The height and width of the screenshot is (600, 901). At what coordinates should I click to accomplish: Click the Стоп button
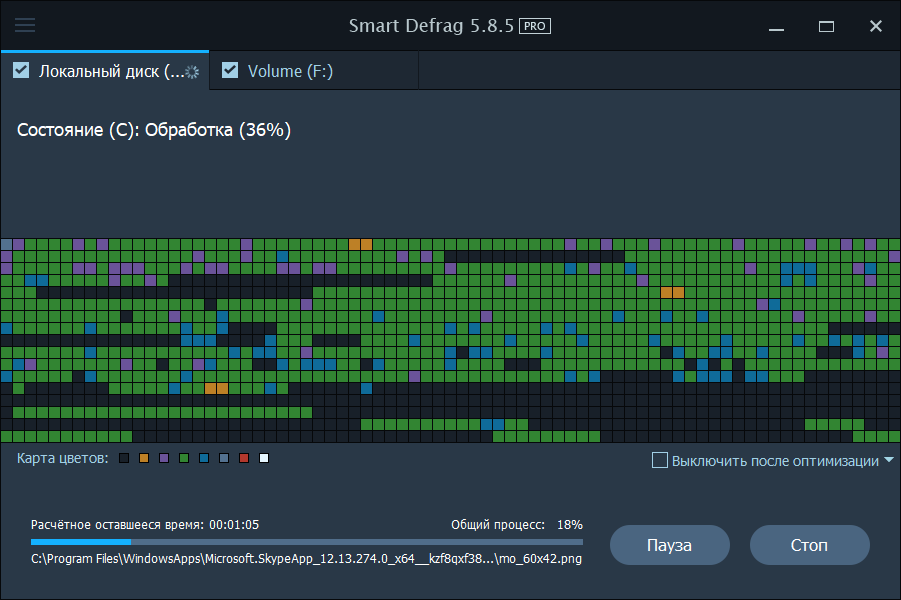(x=809, y=545)
